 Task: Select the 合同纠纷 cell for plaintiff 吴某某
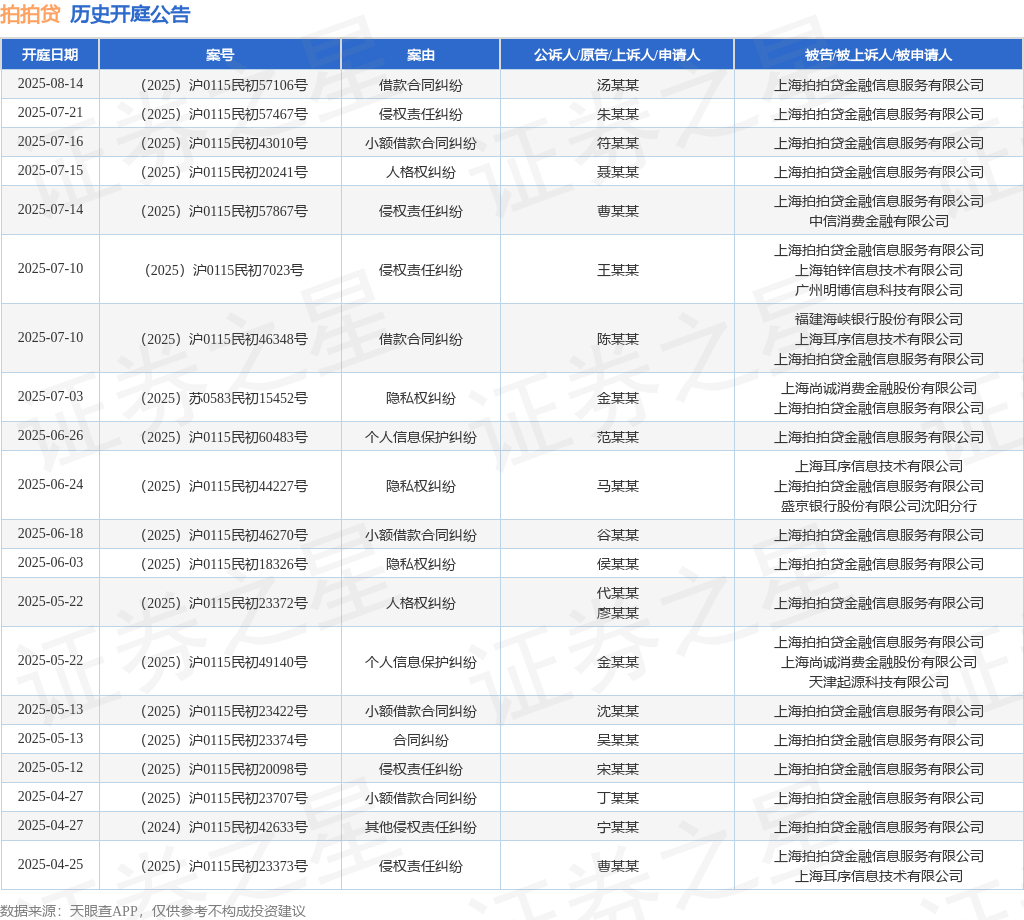click(x=421, y=740)
